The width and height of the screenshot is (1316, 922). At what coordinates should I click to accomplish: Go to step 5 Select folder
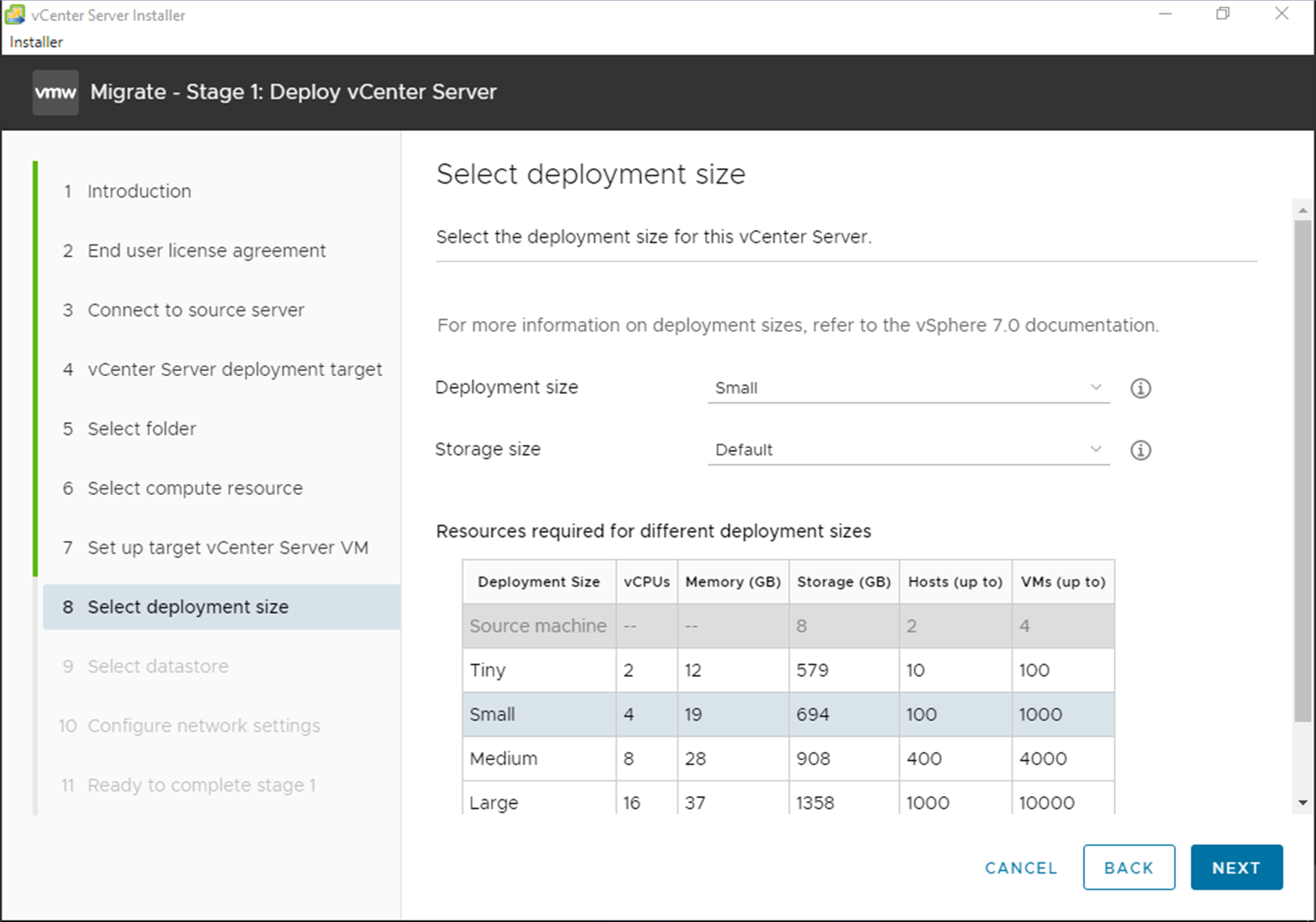[x=141, y=429]
